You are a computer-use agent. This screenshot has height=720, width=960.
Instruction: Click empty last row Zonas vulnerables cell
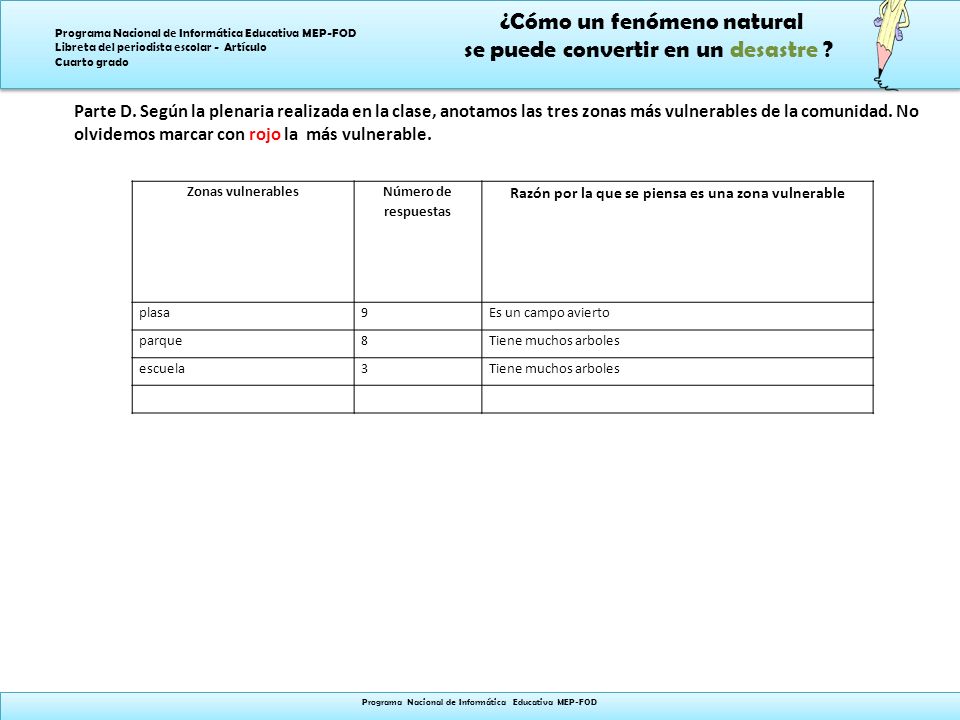coord(243,399)
